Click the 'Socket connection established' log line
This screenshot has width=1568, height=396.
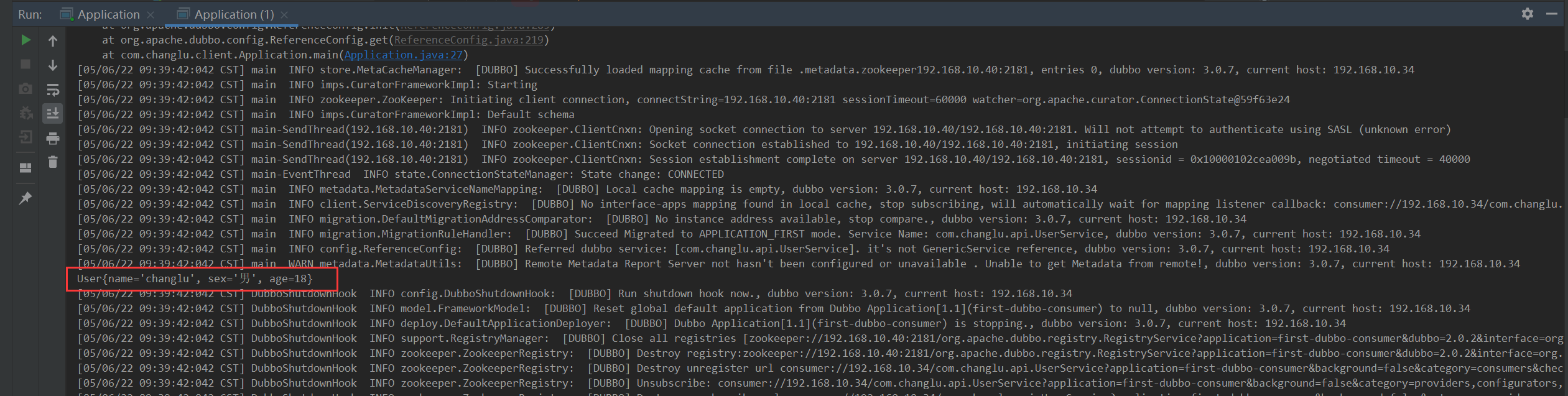click(x=627, y=144)
